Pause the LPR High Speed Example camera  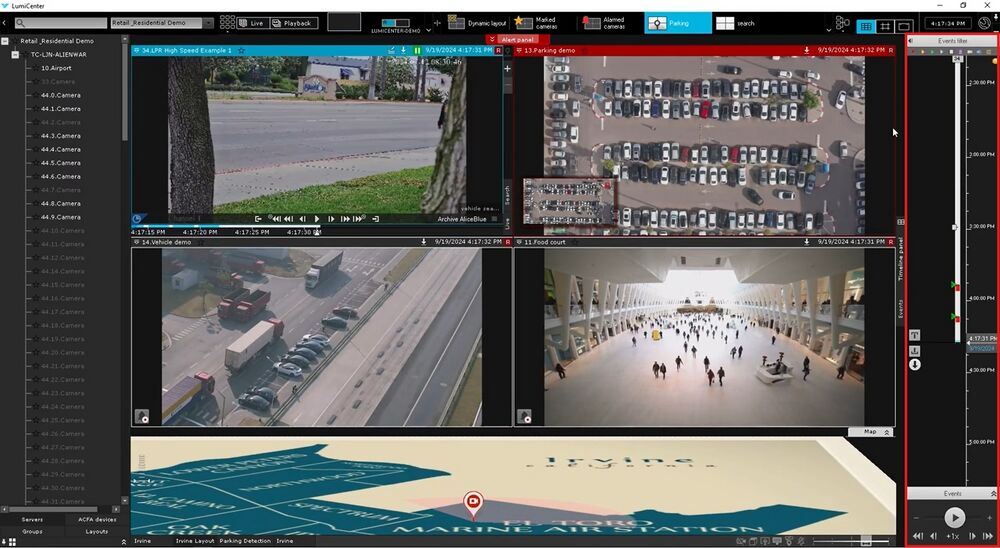point(417,50)
